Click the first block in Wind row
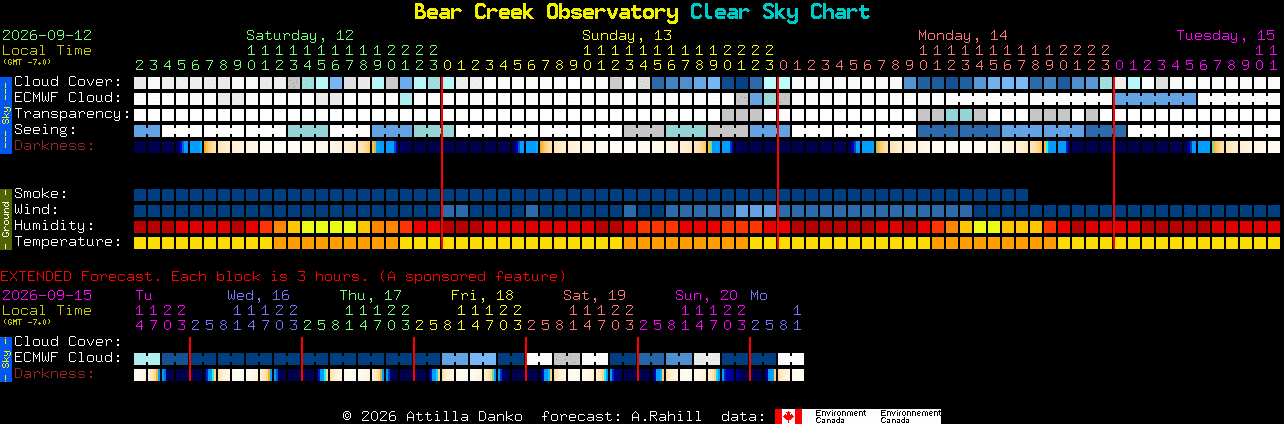 coord(140,211)
